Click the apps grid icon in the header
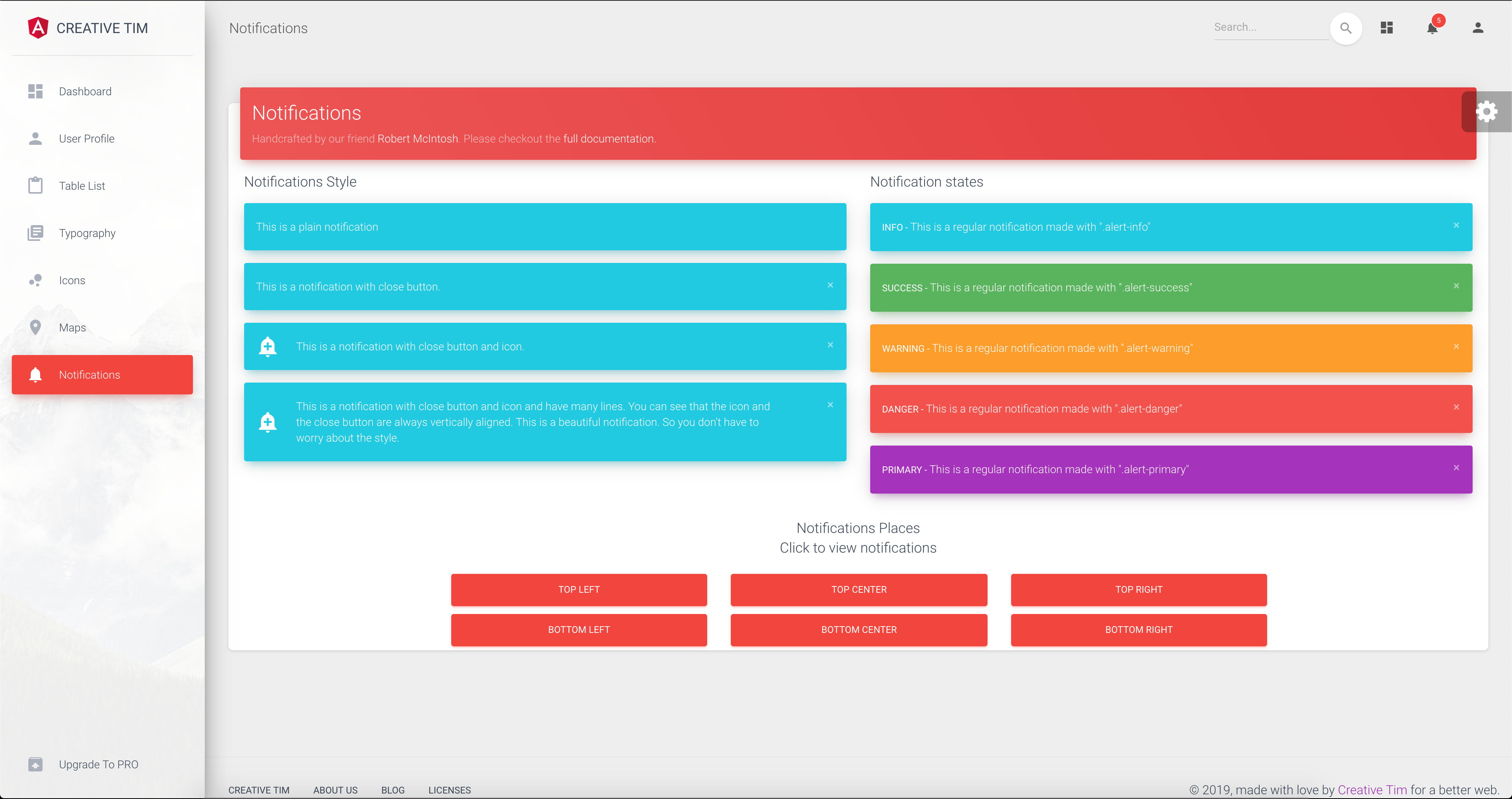The width and height of the screenshot is (1512, 799). pyautogui.click(x=1386, y=28)
